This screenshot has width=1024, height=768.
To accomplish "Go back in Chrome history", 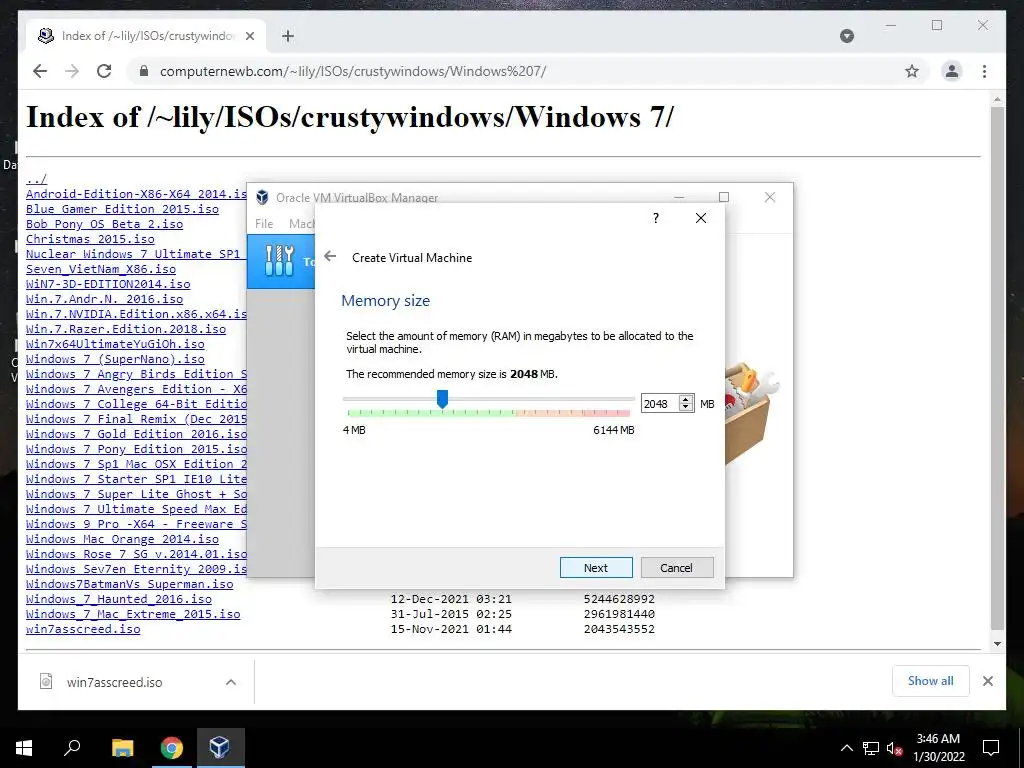I will [x=40, y=71].
